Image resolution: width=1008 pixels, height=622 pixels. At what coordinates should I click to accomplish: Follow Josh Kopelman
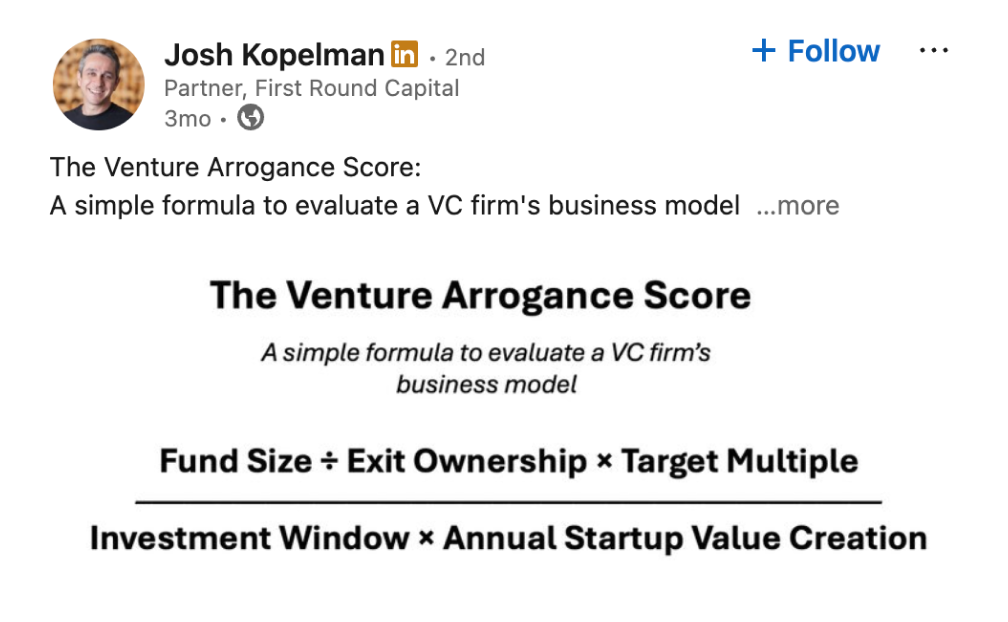point(816,51)
